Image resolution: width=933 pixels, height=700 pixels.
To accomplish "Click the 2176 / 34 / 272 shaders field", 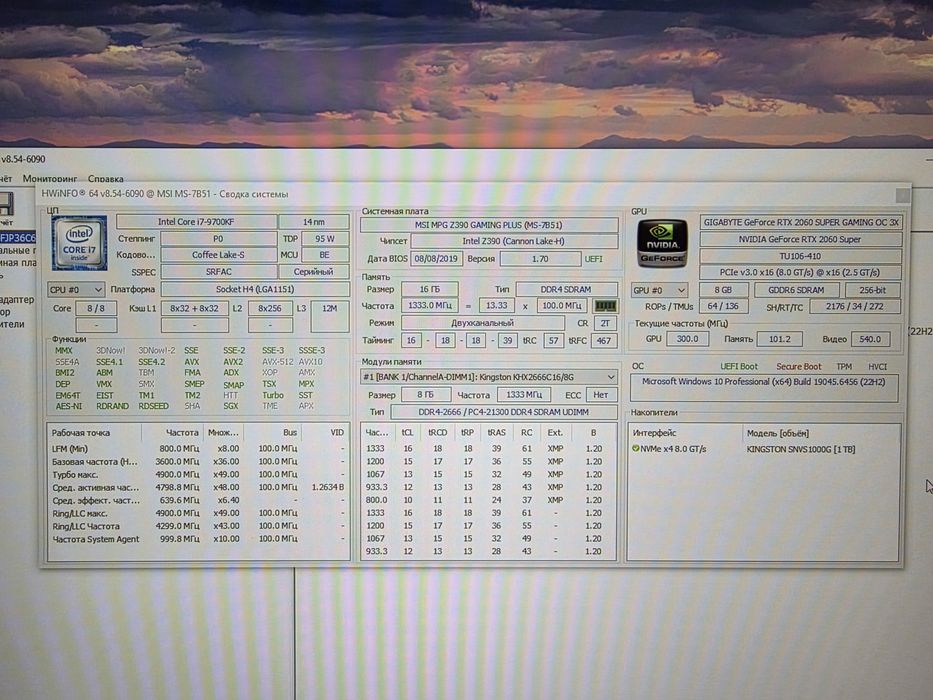I will point(855,307).
